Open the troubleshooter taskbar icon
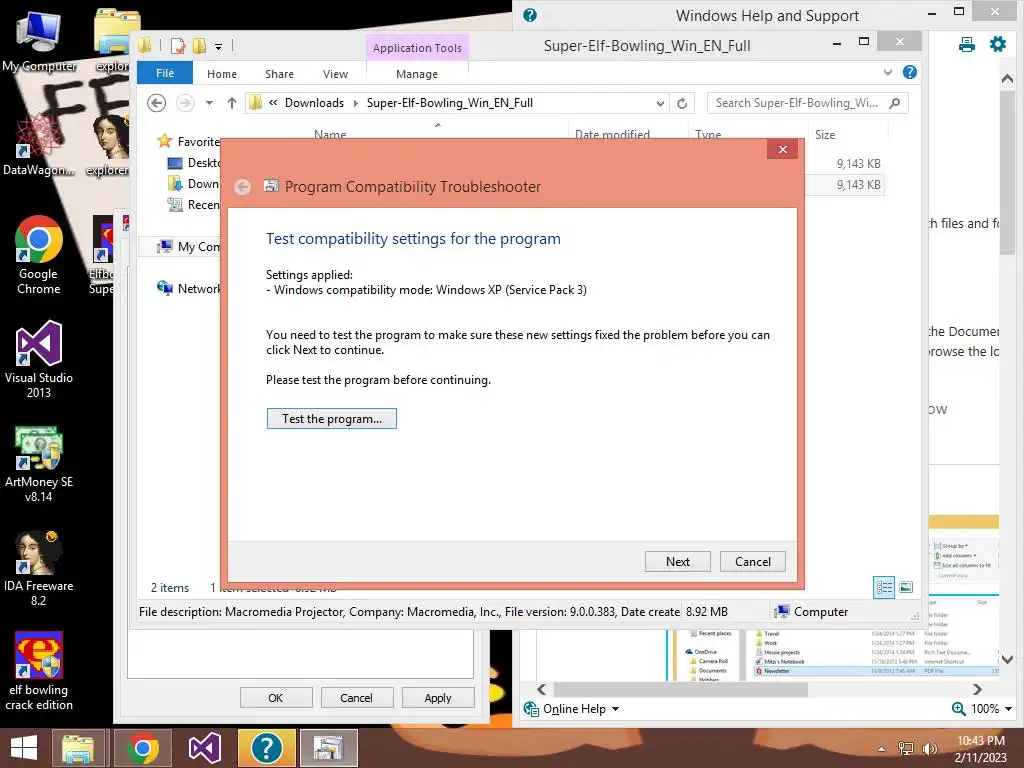 [328, 748]
